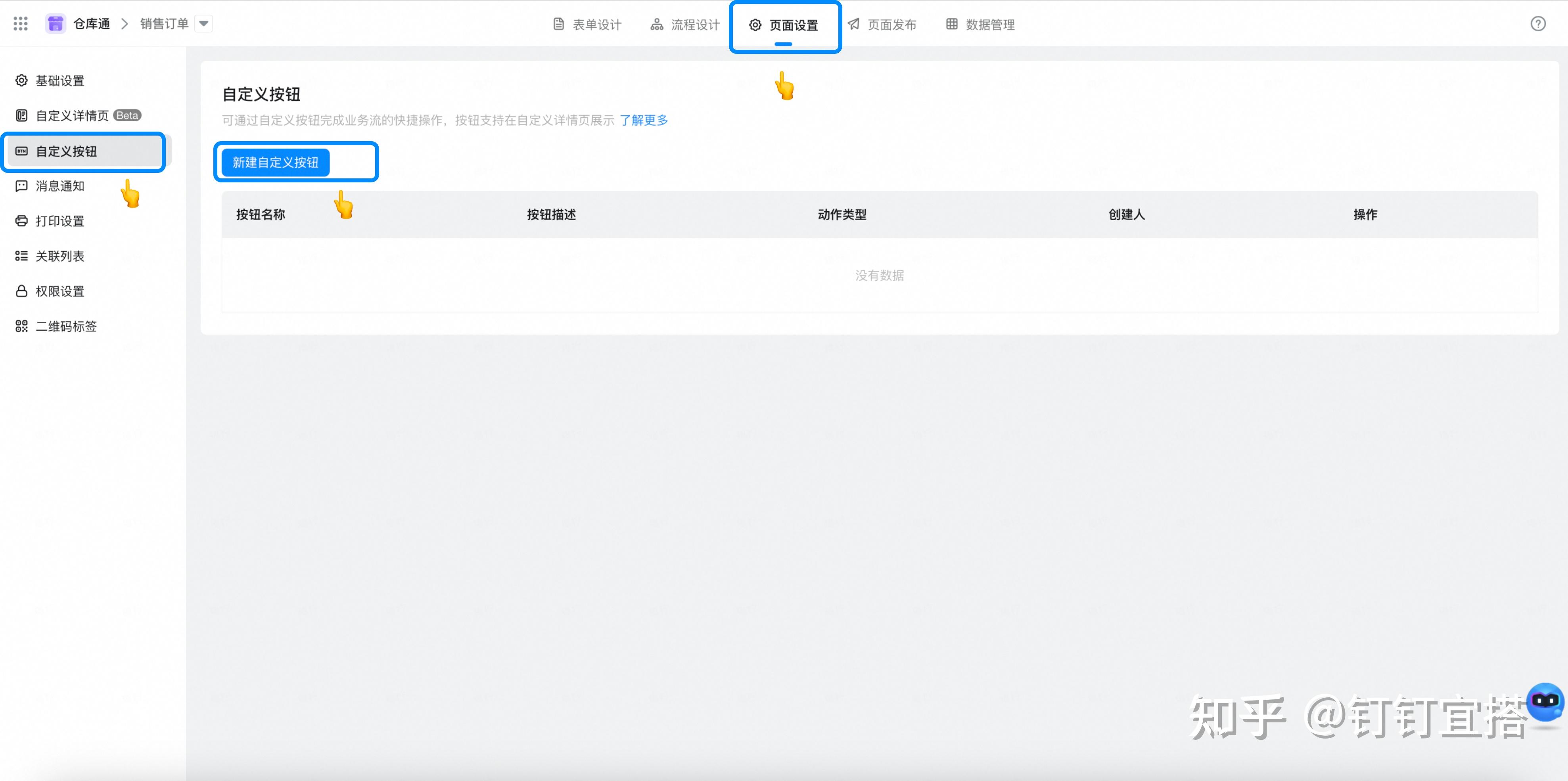Go to the 数据管理 tab
This screenshot has width=1568, height=781.
tap(981, 25)
